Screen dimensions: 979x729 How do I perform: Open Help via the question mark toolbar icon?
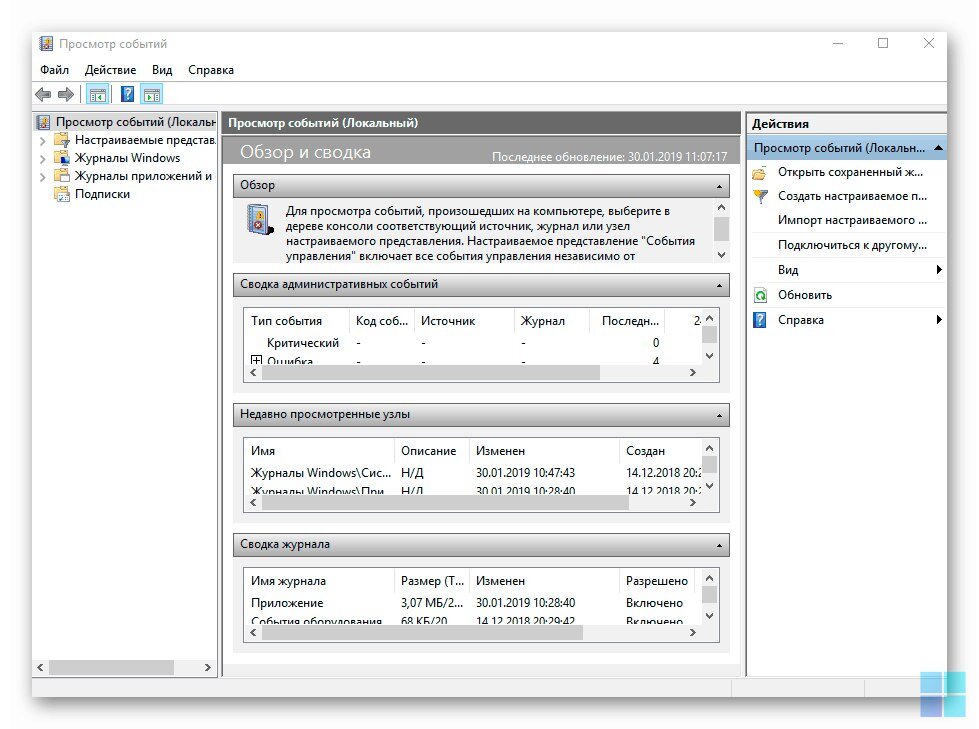pos(127,94)
